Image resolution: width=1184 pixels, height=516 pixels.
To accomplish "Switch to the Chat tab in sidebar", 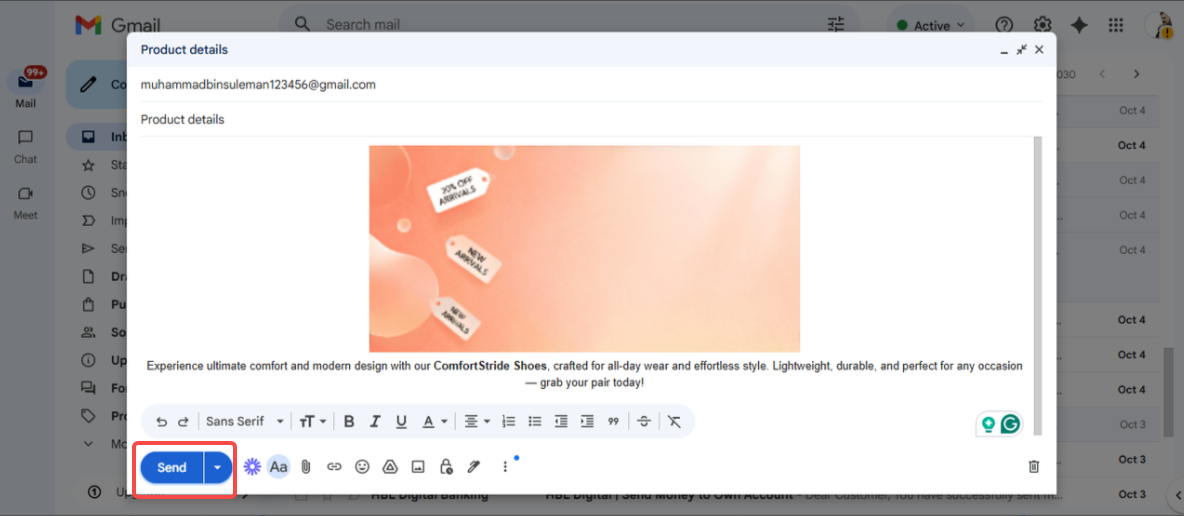I will click(x=25, y=146).
